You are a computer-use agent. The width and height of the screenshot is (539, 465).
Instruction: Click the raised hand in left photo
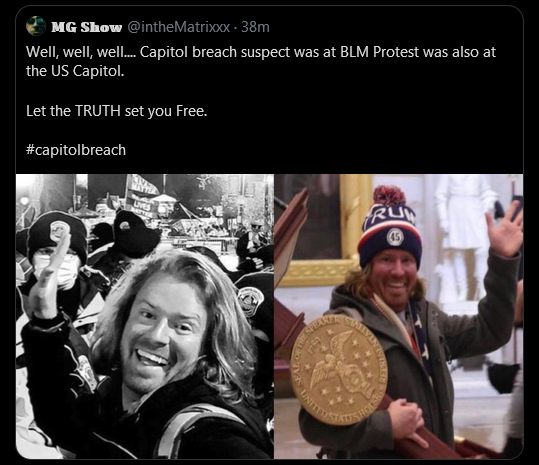[48, 277]
